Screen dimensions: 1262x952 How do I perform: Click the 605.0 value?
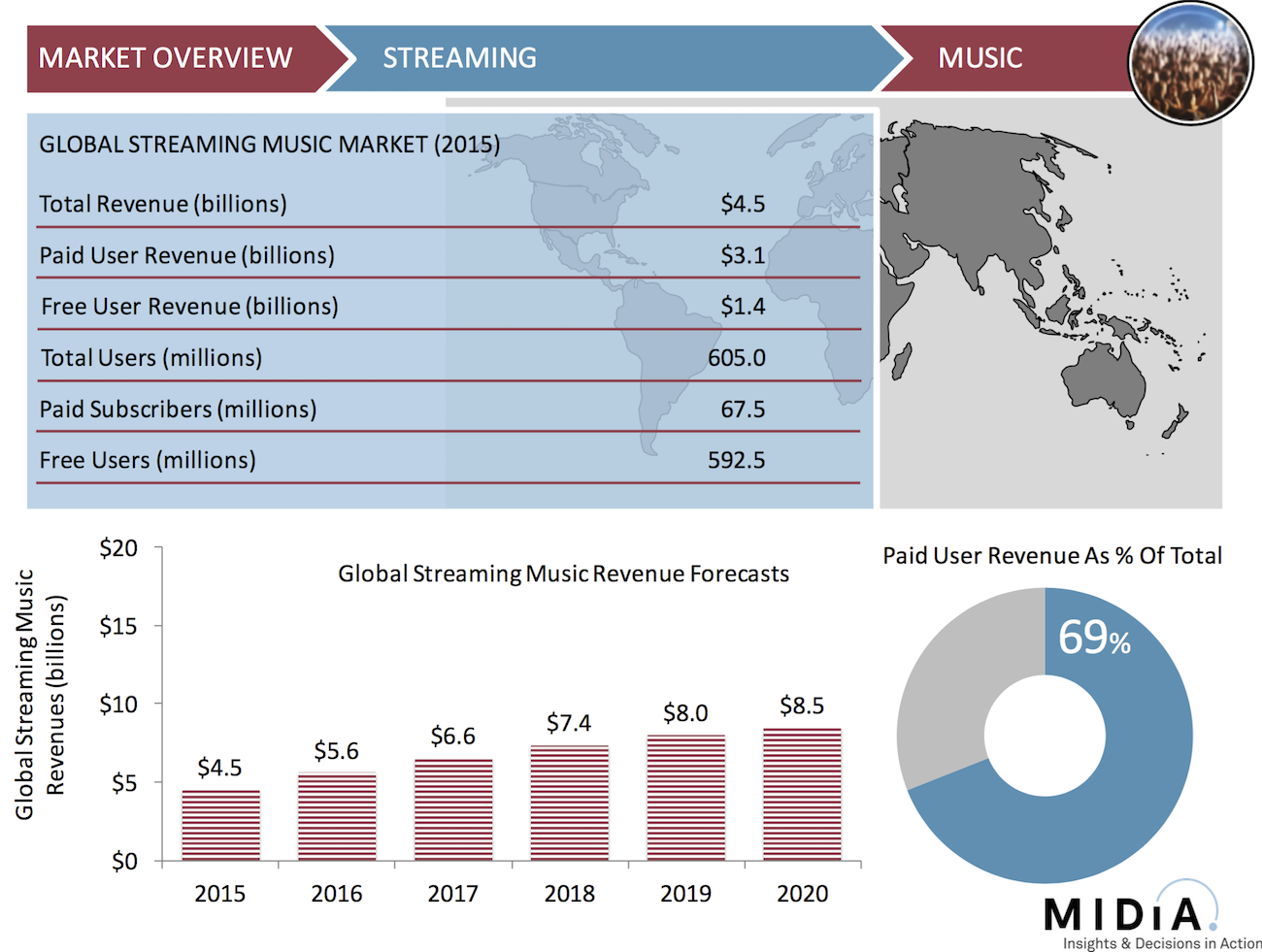(737, 358)
